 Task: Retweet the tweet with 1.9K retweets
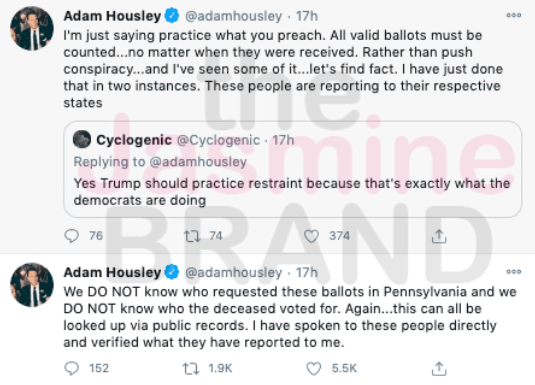point(191,369)
